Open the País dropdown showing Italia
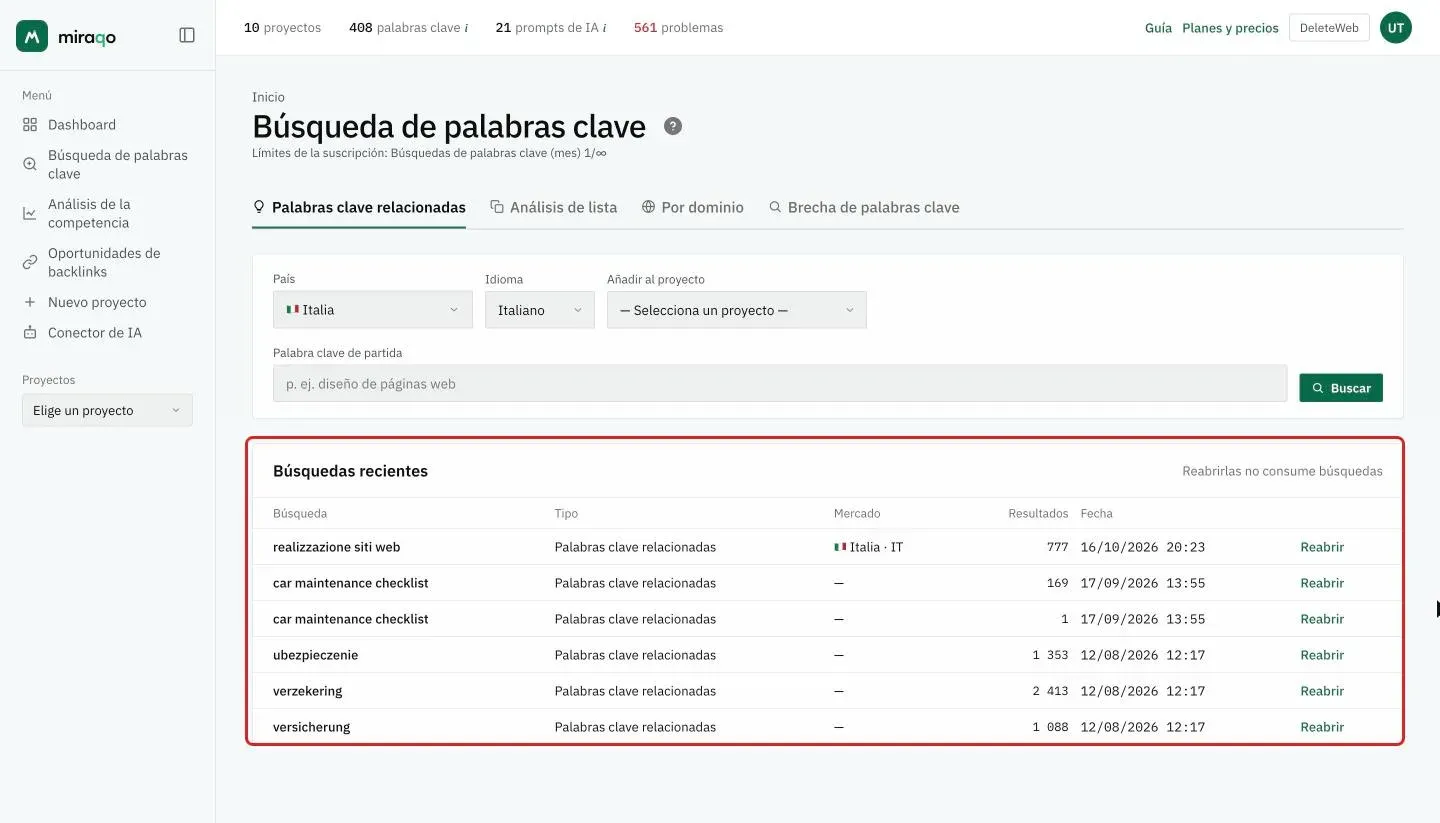 tap(373, 310)
